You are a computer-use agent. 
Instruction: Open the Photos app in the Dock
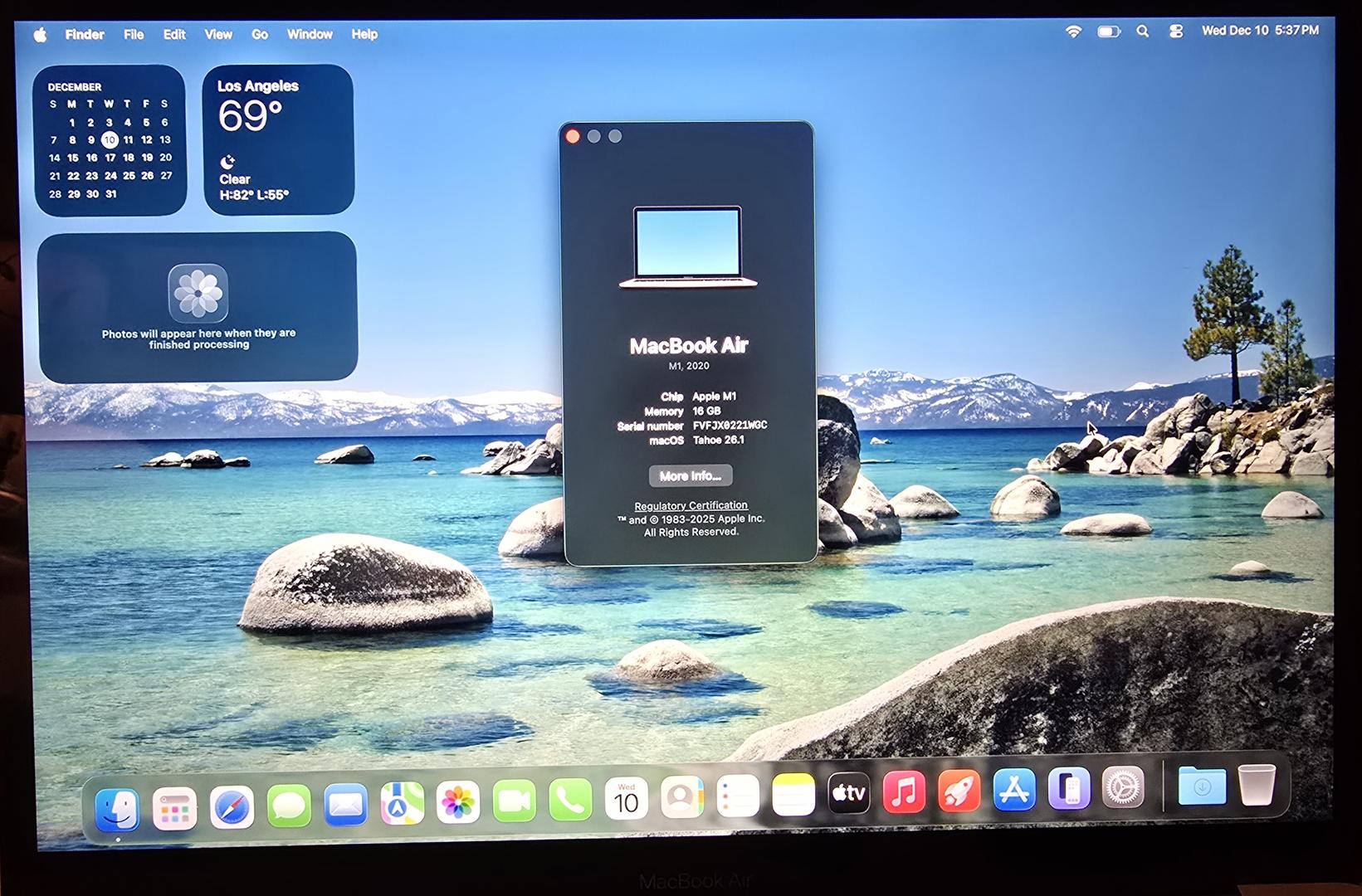click(458, 803)
